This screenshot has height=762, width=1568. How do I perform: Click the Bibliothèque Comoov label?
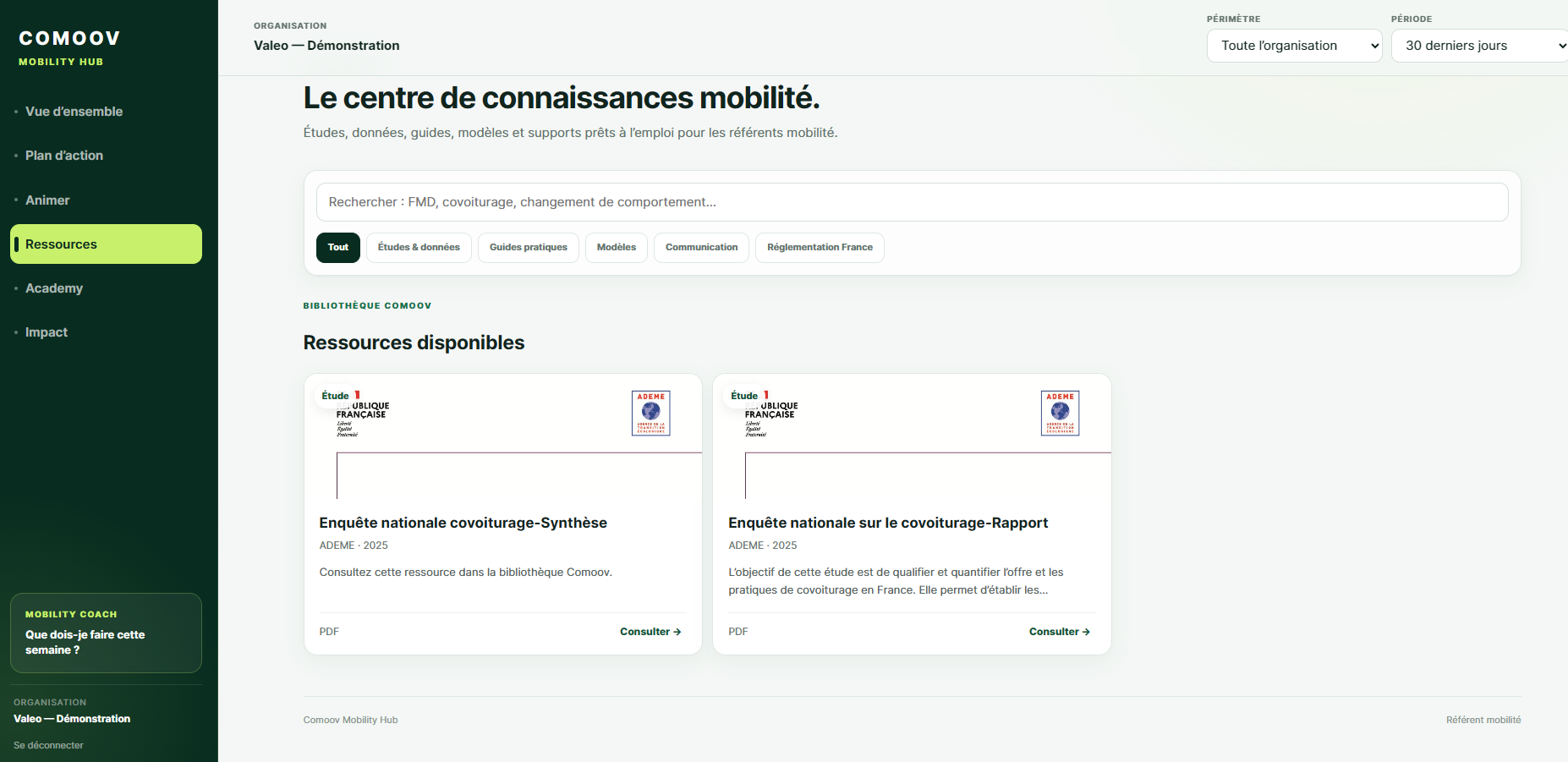pyautogui.click(x=367, y=306)
